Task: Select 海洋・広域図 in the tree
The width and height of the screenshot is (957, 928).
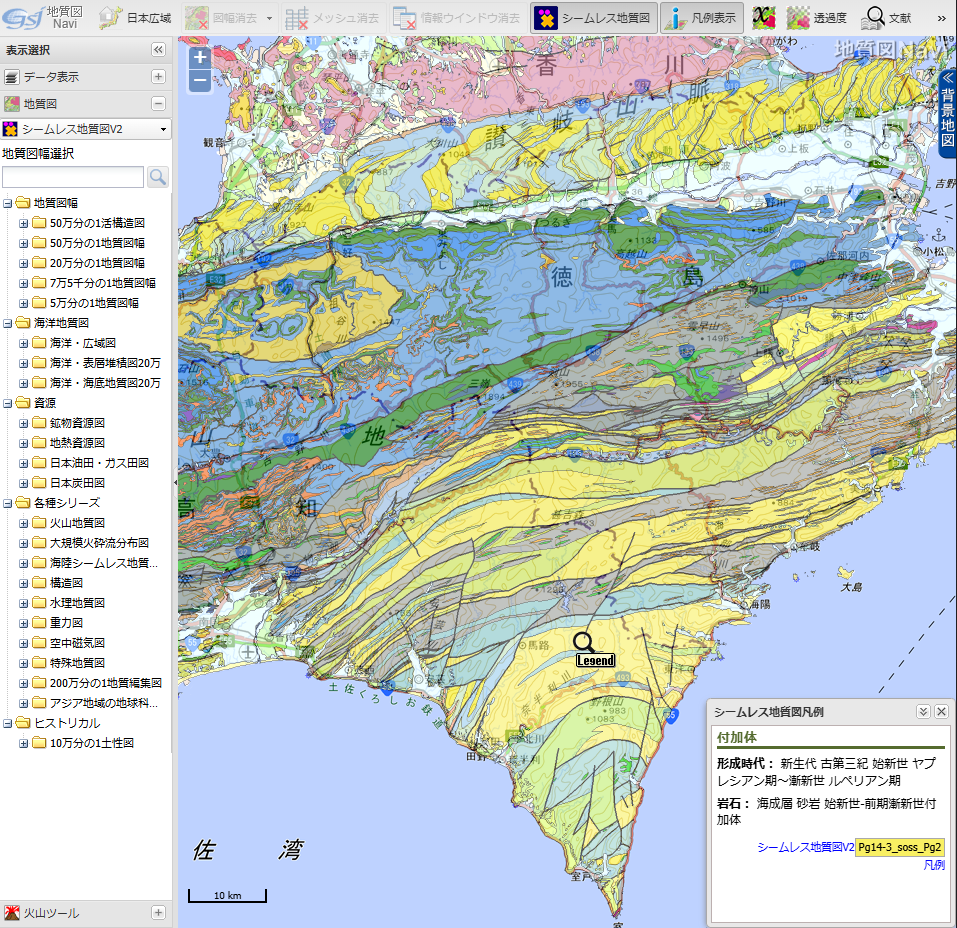Action: (82, 343)
